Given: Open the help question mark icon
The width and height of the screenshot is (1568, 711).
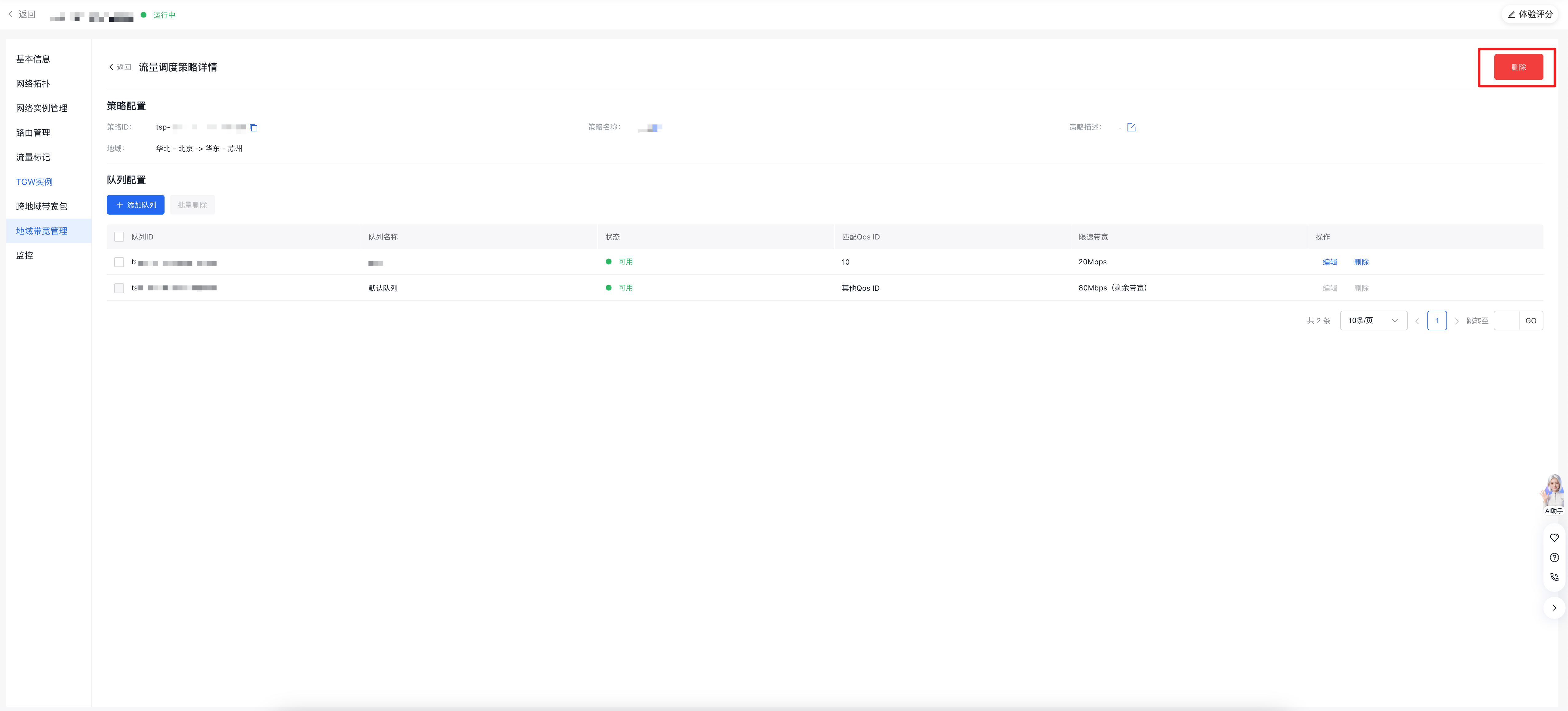Looking at the screenshot, I should [1554, 558].
